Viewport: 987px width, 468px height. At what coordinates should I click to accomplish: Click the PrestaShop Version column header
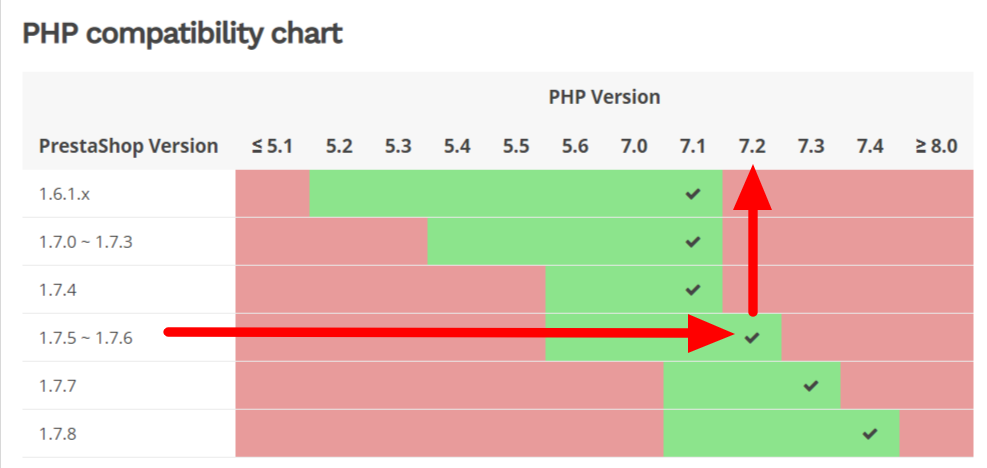point(128,147)
